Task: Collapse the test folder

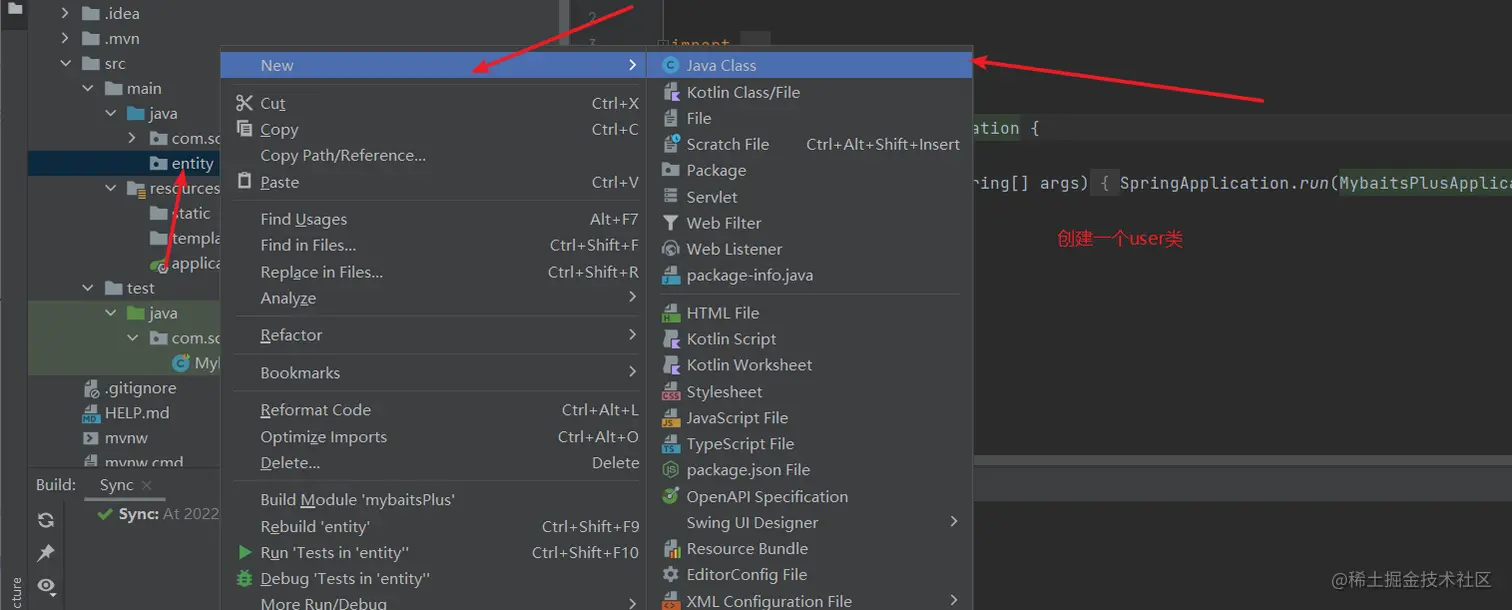Action: coord(88,288)
